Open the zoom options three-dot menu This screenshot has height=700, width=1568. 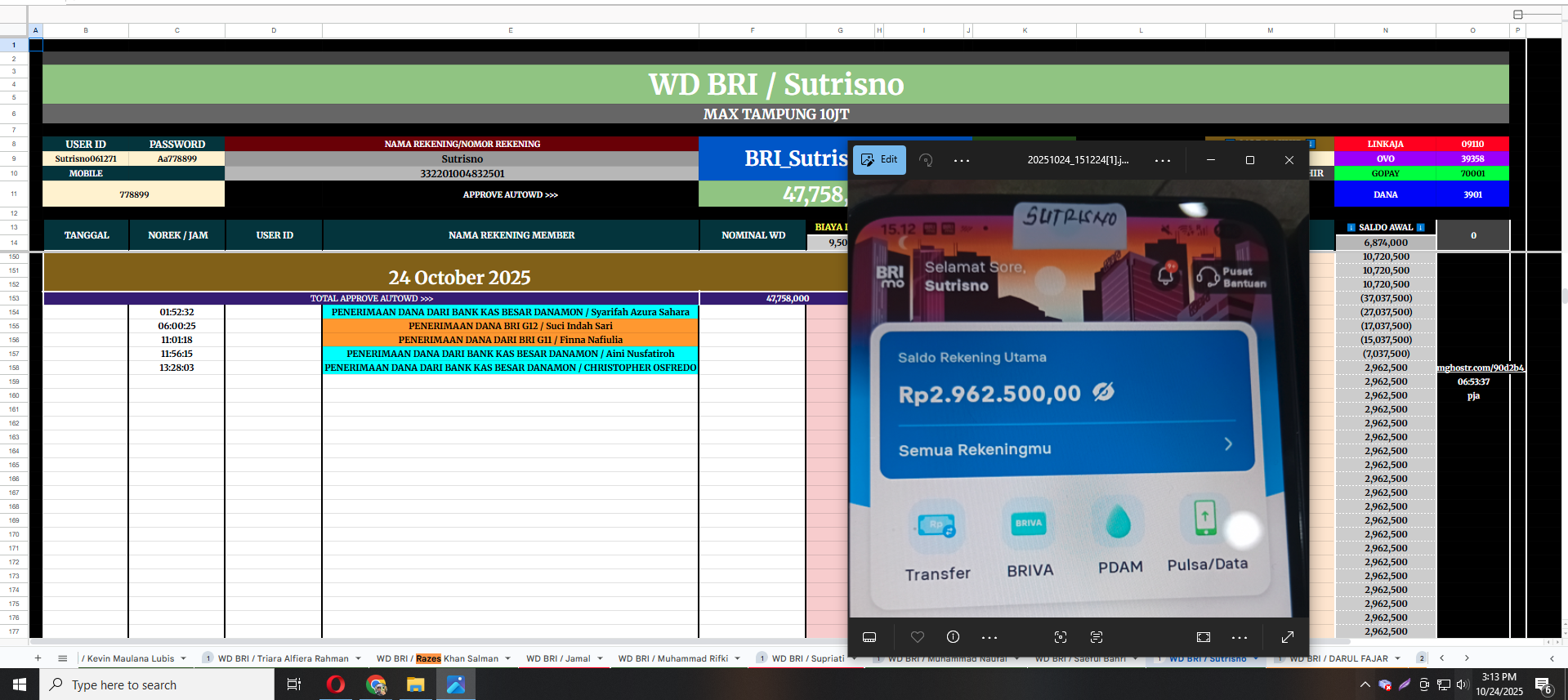point(1240,637)
